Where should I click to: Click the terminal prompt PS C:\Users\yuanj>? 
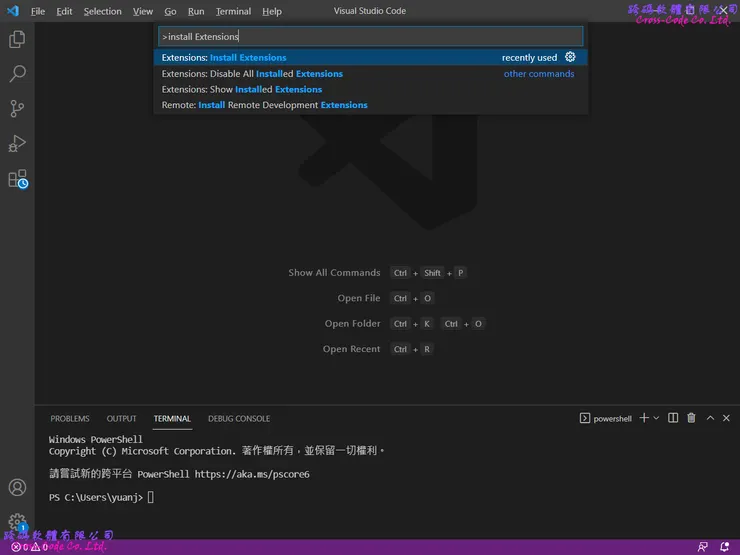pyautogui.click(x=96, y=497)
